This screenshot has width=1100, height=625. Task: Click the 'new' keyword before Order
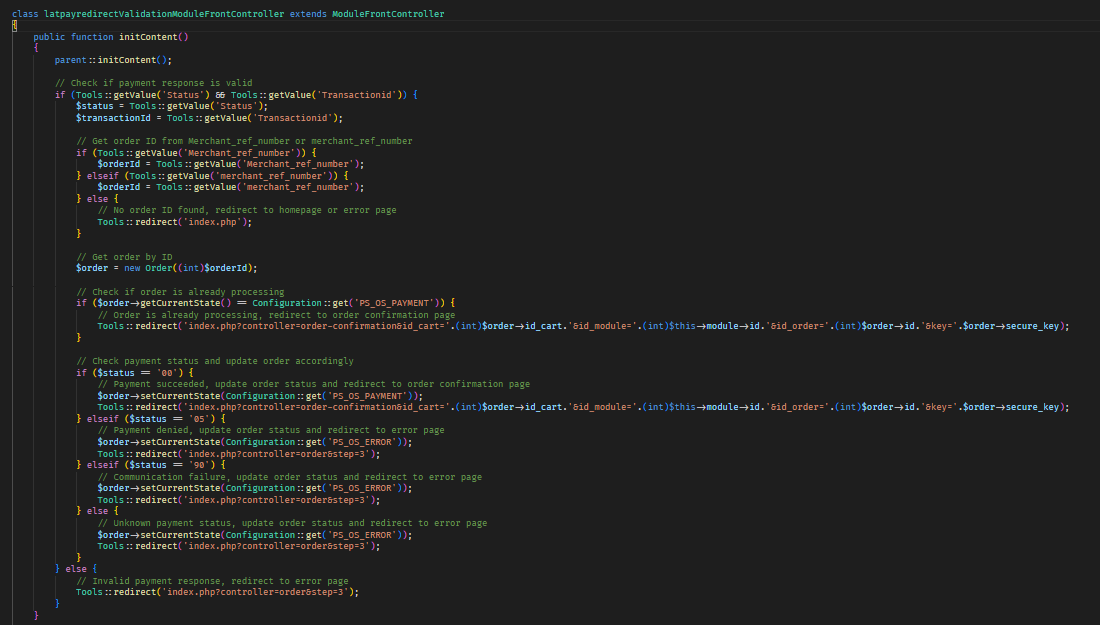click(x=132, y=269)
